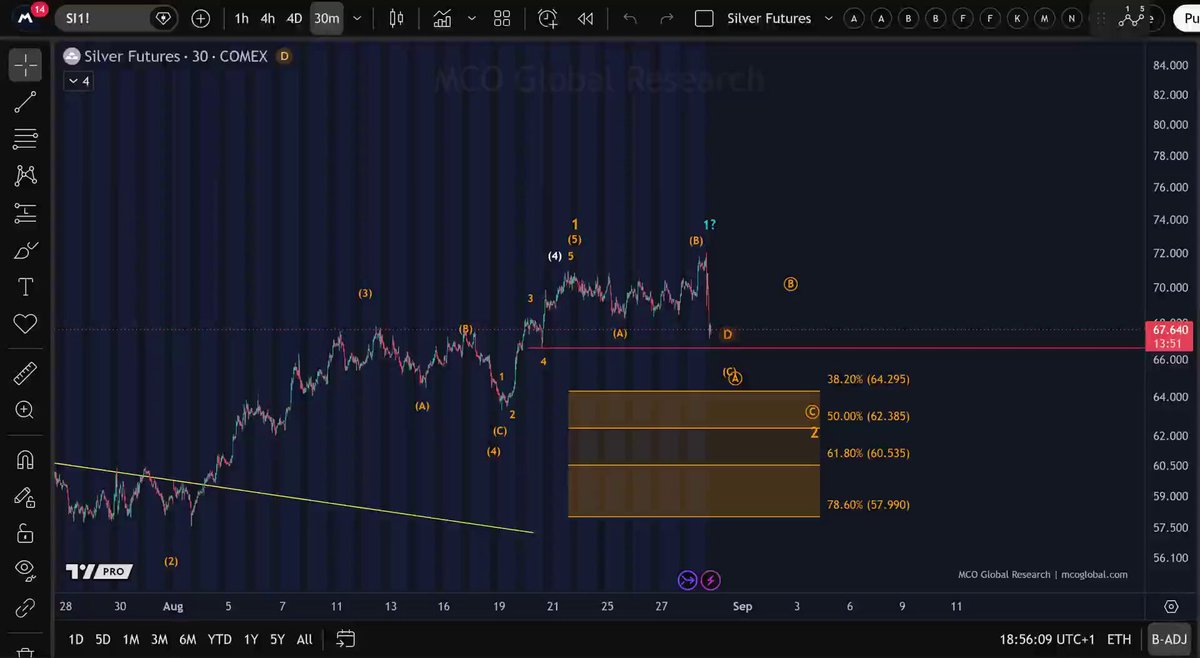Open the indicators panel
The image size is (1200, 658).
[441, 18]
